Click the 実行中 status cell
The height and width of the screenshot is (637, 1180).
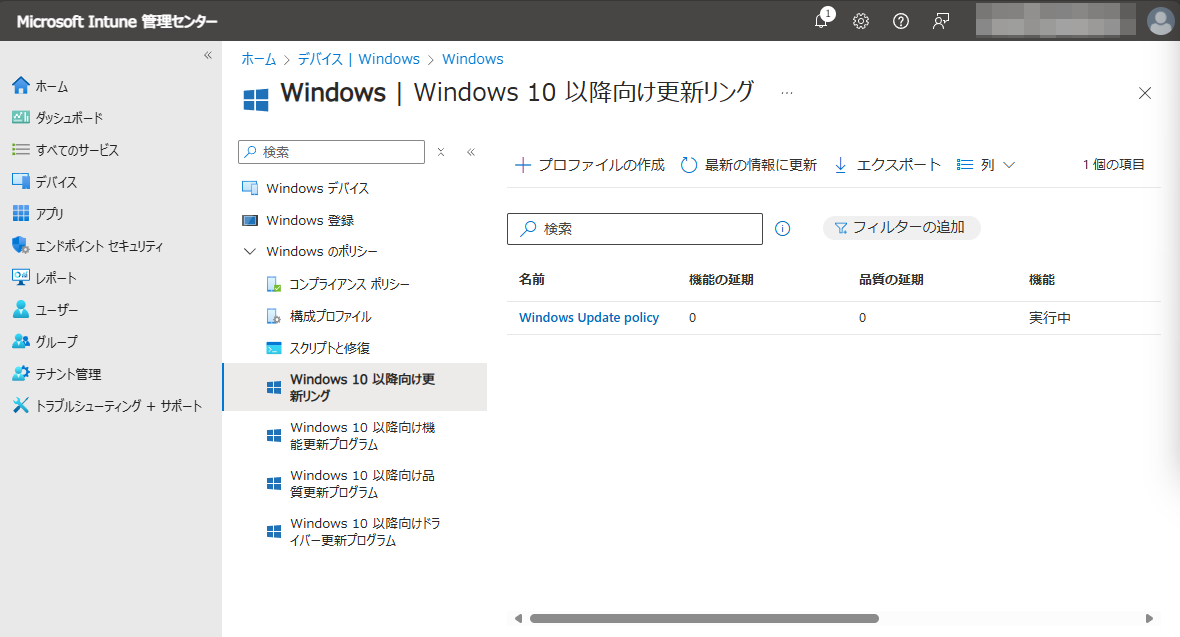tap(1050, 318)
